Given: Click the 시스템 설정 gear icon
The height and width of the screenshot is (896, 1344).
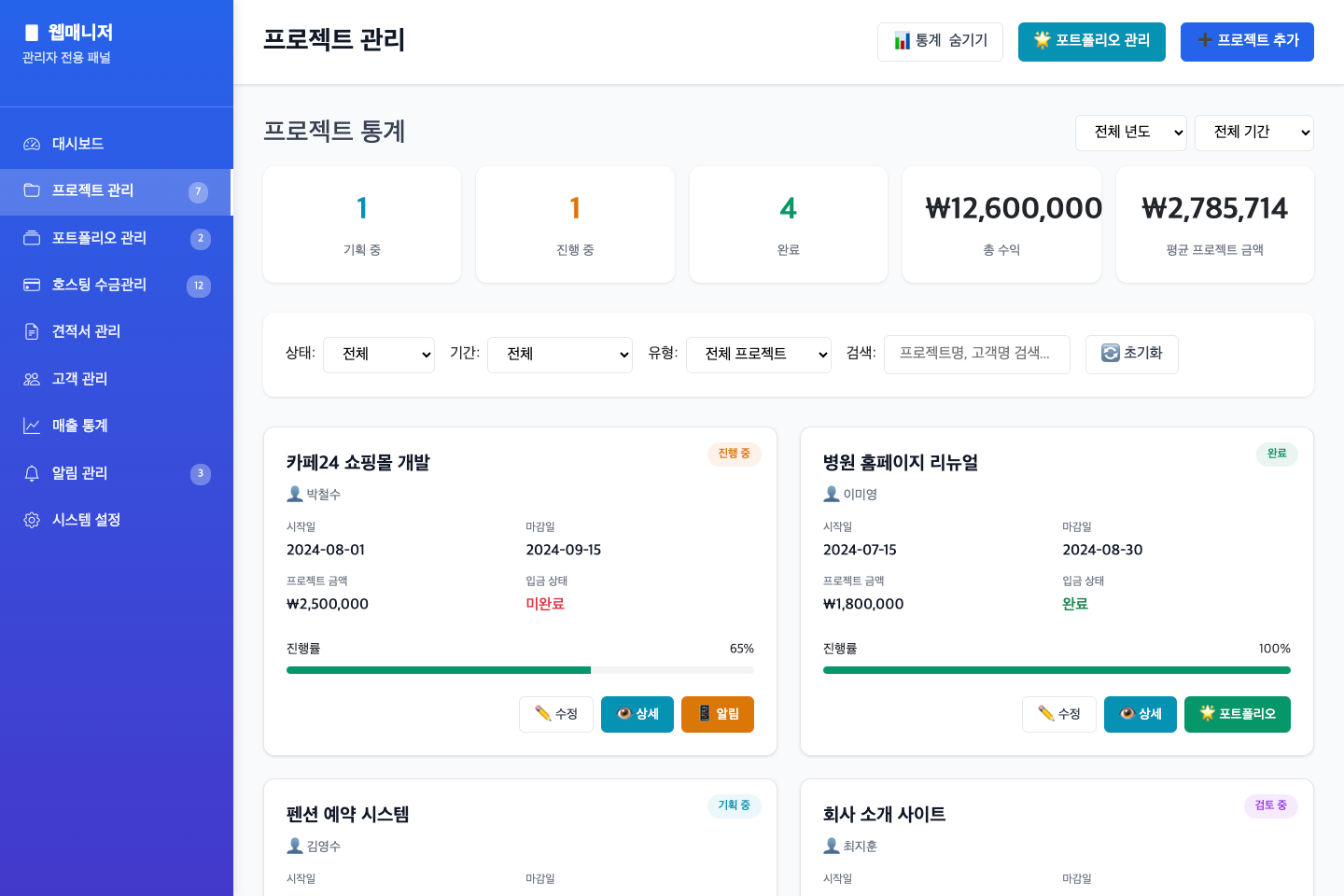Looking at the screenshot, I should tap(32, 520).
